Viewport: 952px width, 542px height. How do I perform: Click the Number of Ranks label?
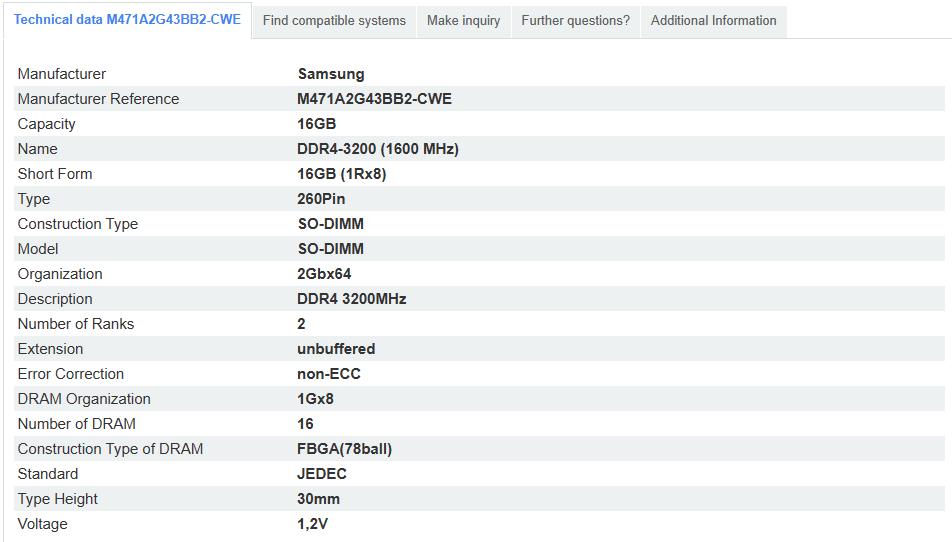point(76,324)
